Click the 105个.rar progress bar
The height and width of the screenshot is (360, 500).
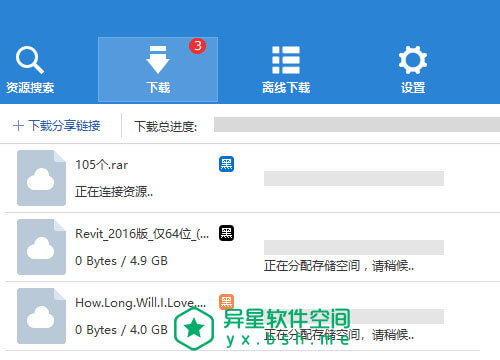pyautogui.click(x=354, y=178)
